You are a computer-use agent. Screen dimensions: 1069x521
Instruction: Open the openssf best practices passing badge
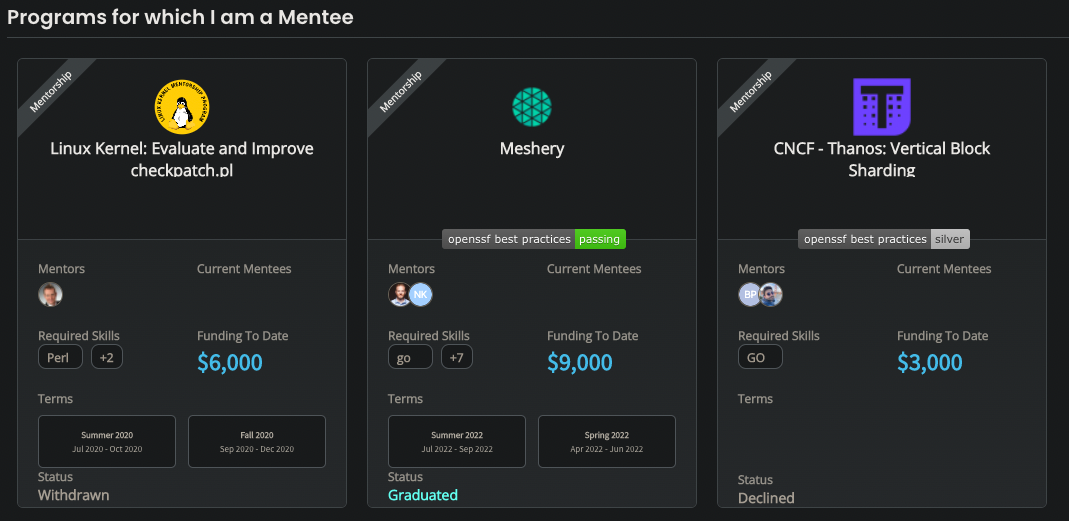coord(534,239)
